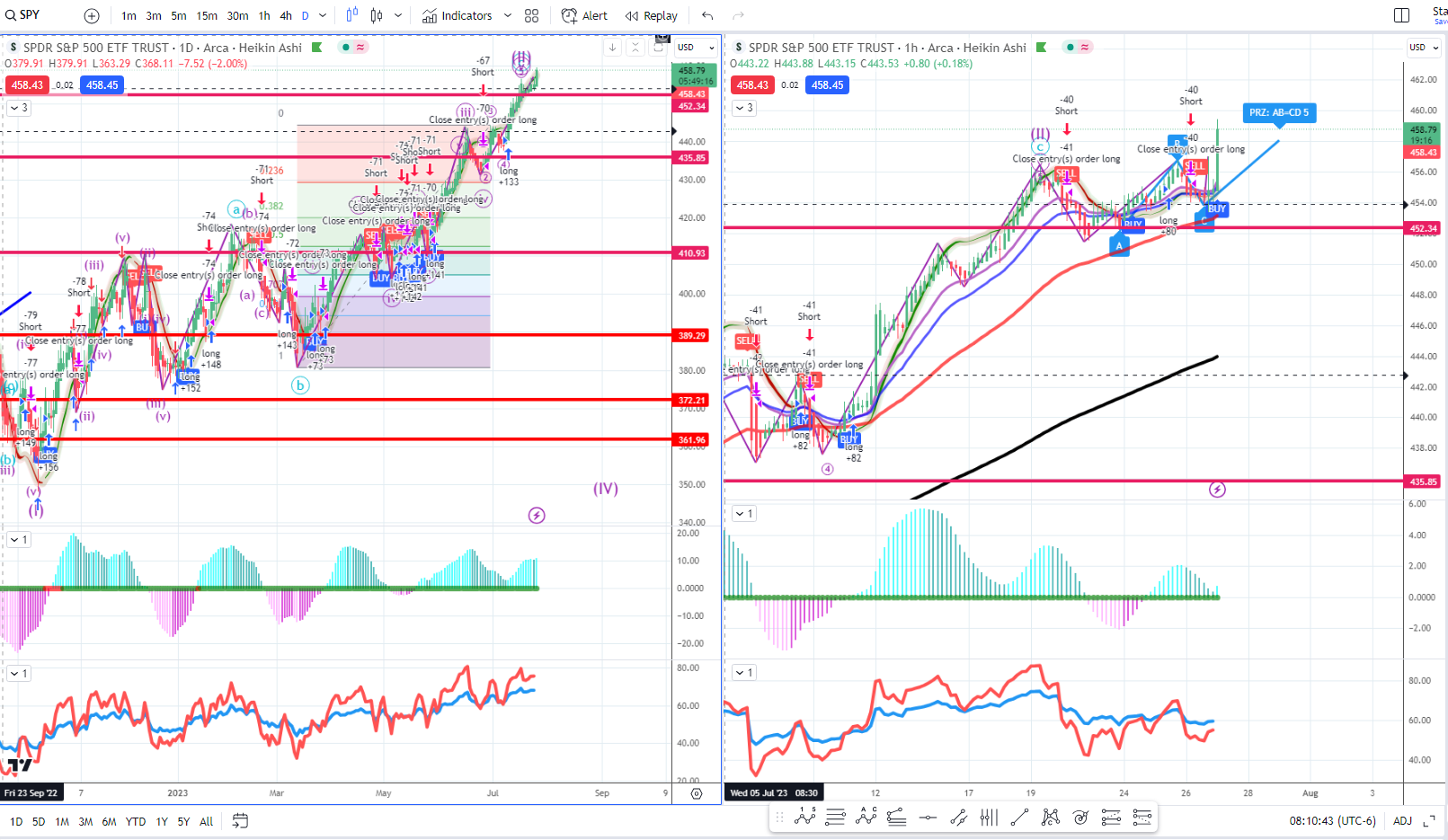
Task: Open the Indicators dialog
Action: [457, 15]
